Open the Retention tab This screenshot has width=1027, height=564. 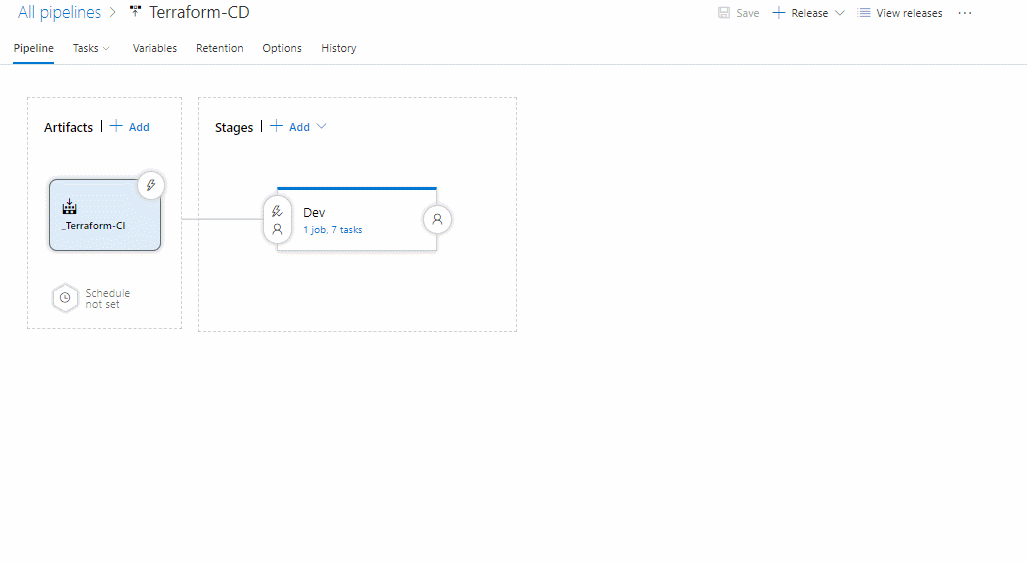[x=219, y=48]
